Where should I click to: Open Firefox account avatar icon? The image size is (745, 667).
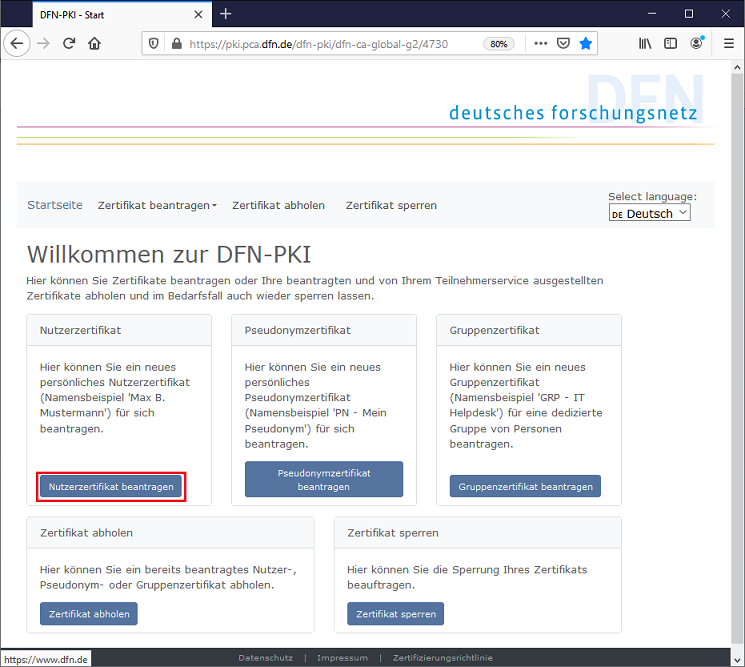pos(697,43)
